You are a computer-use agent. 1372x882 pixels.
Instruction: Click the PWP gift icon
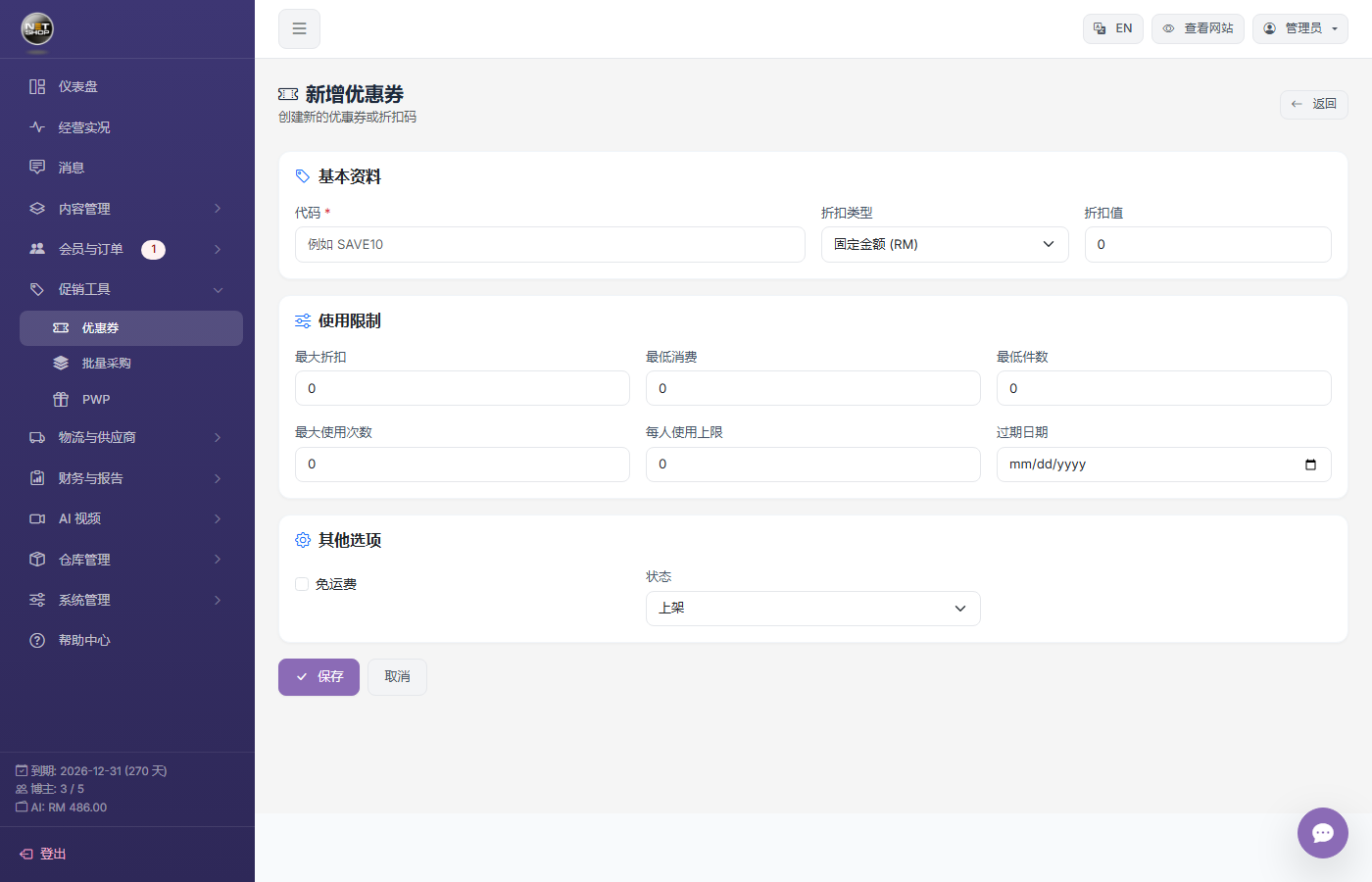click(x=61, y=400)
